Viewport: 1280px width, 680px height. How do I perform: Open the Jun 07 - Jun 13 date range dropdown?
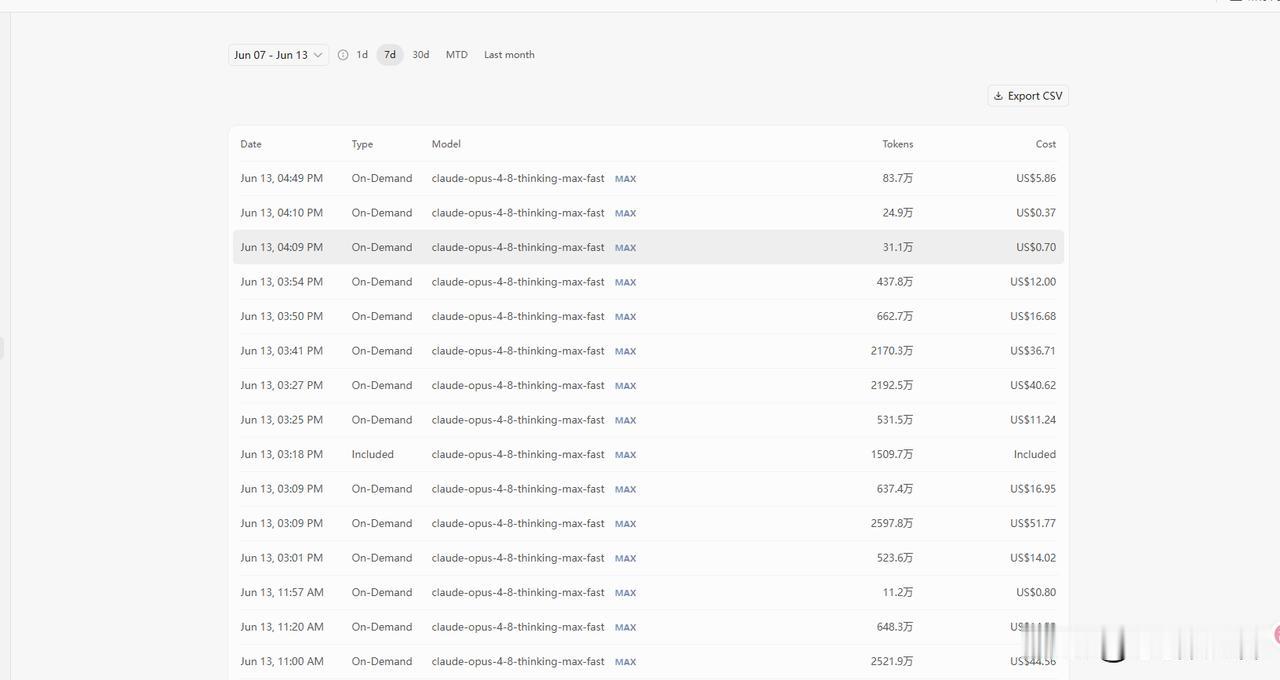(x=278, y=55)
